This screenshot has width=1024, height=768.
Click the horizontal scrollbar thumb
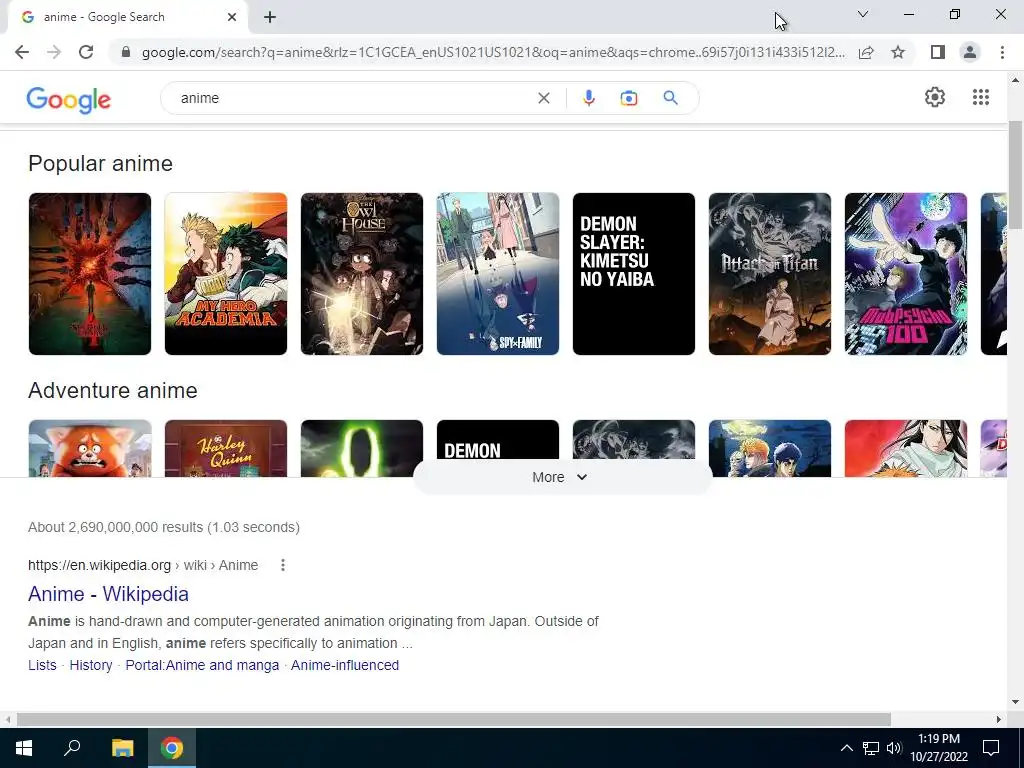click(454, 719)
